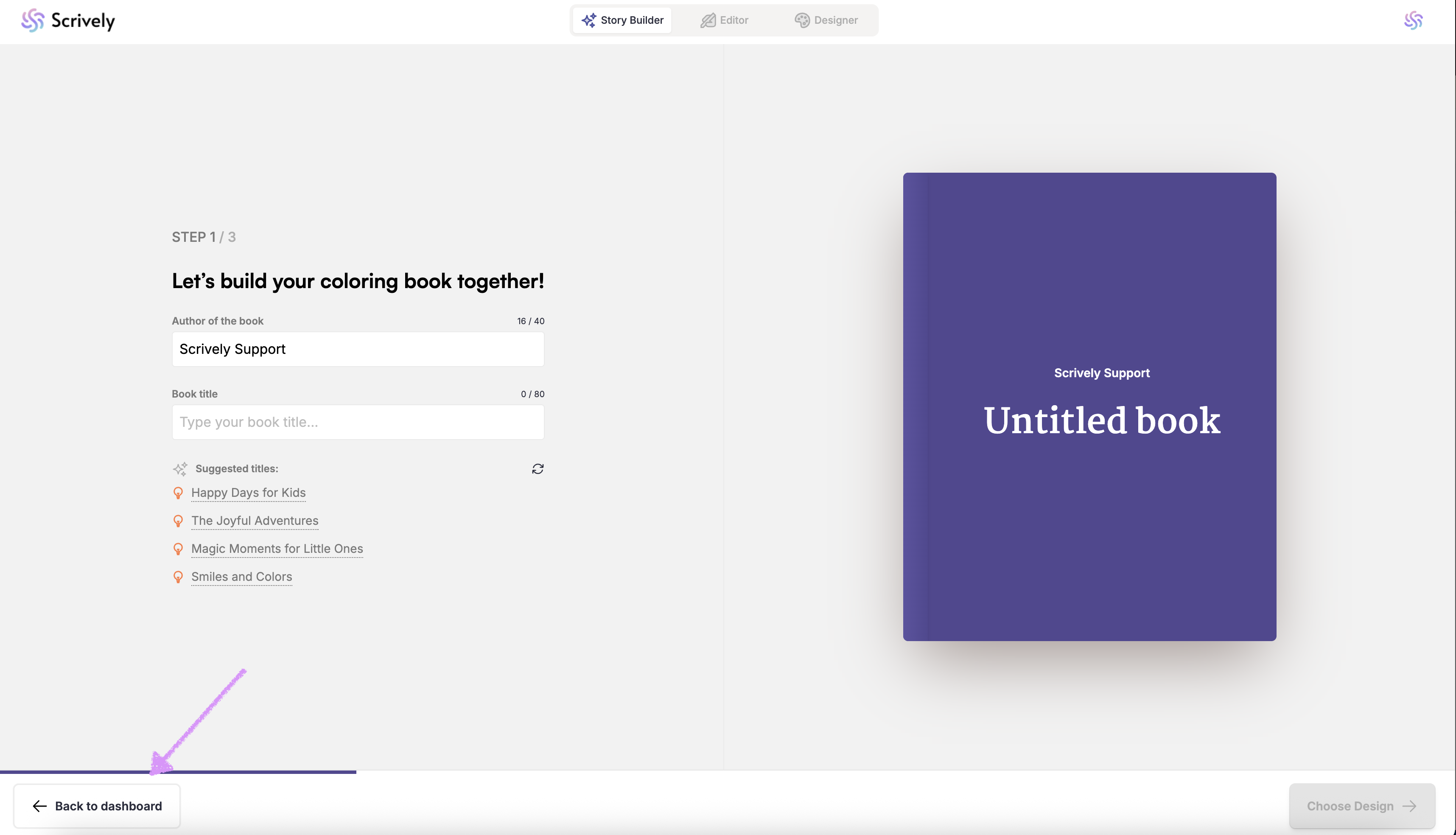
Task: Switch to the Story Builder tab
Action: 622,20
